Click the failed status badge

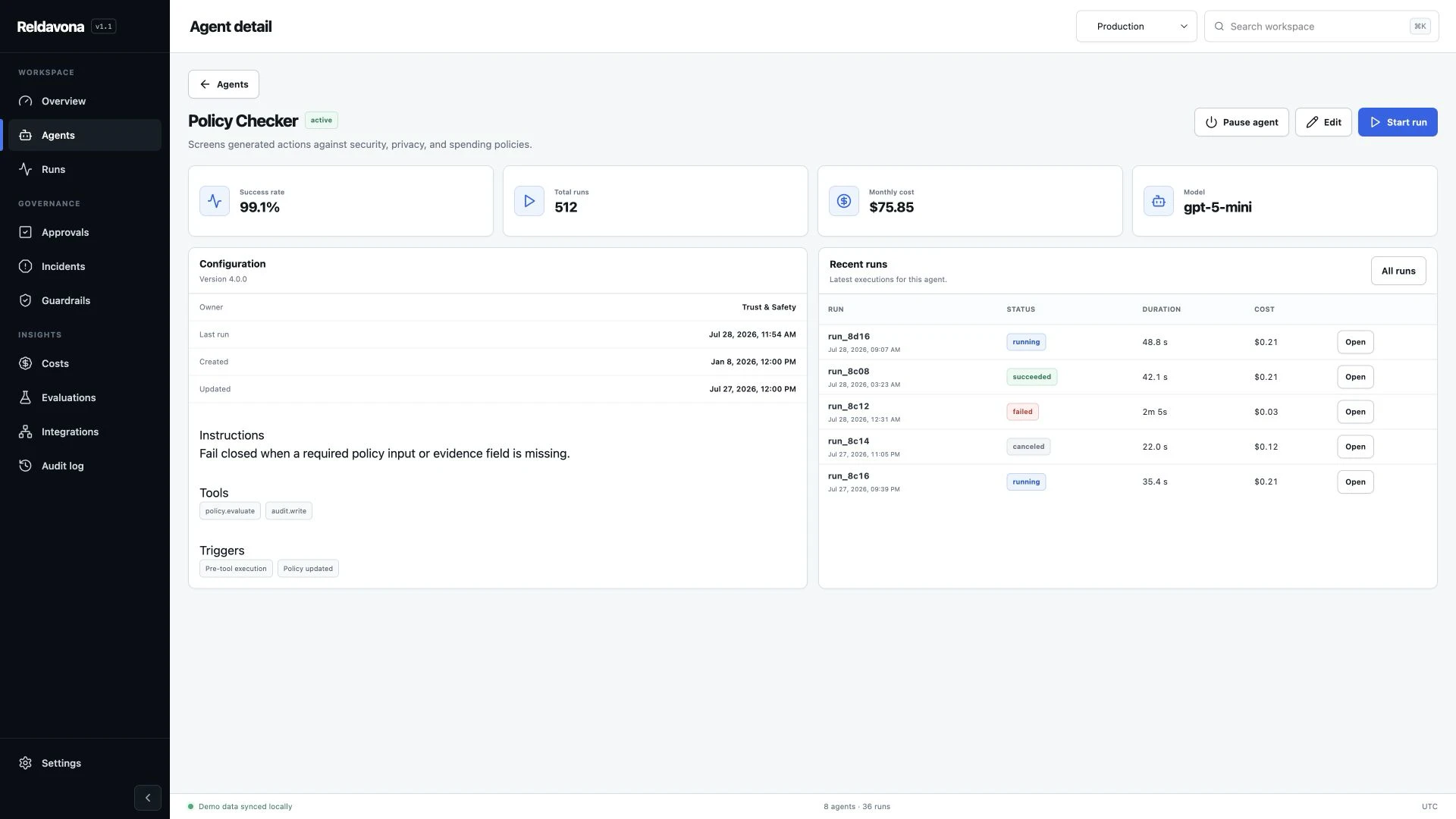click(1022, 412)
